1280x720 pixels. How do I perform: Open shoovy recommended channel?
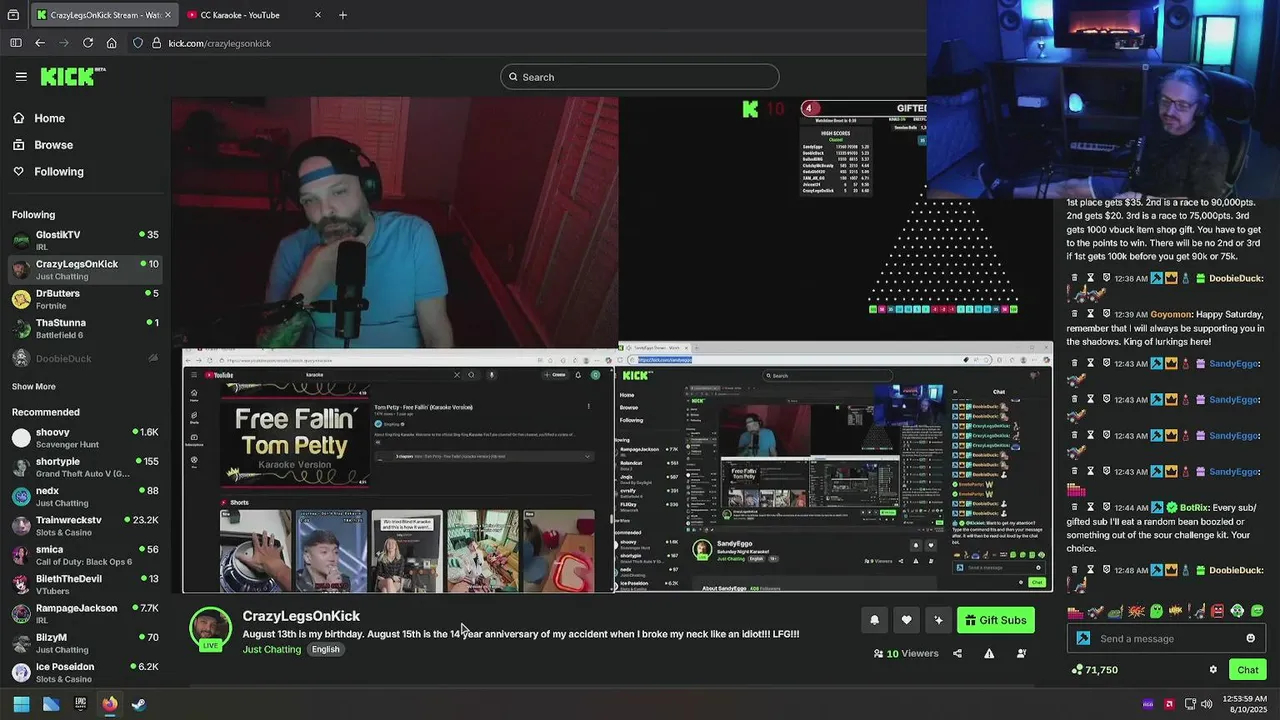coord(85,437)
